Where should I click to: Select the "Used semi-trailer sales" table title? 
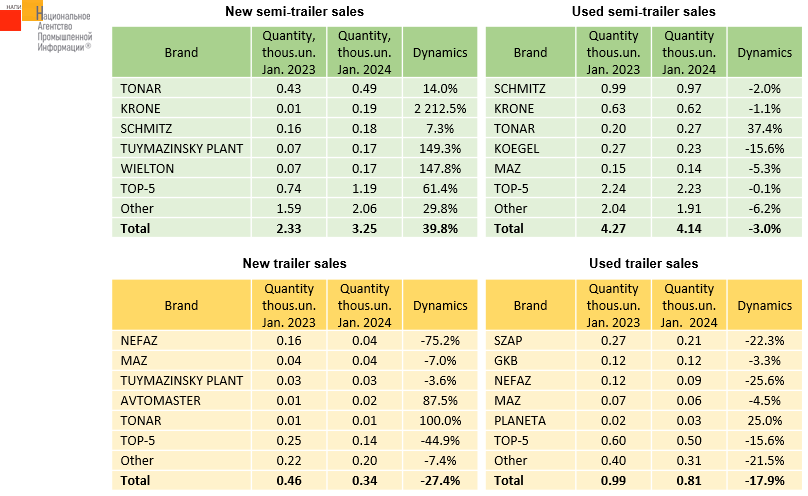pos(643,12)
